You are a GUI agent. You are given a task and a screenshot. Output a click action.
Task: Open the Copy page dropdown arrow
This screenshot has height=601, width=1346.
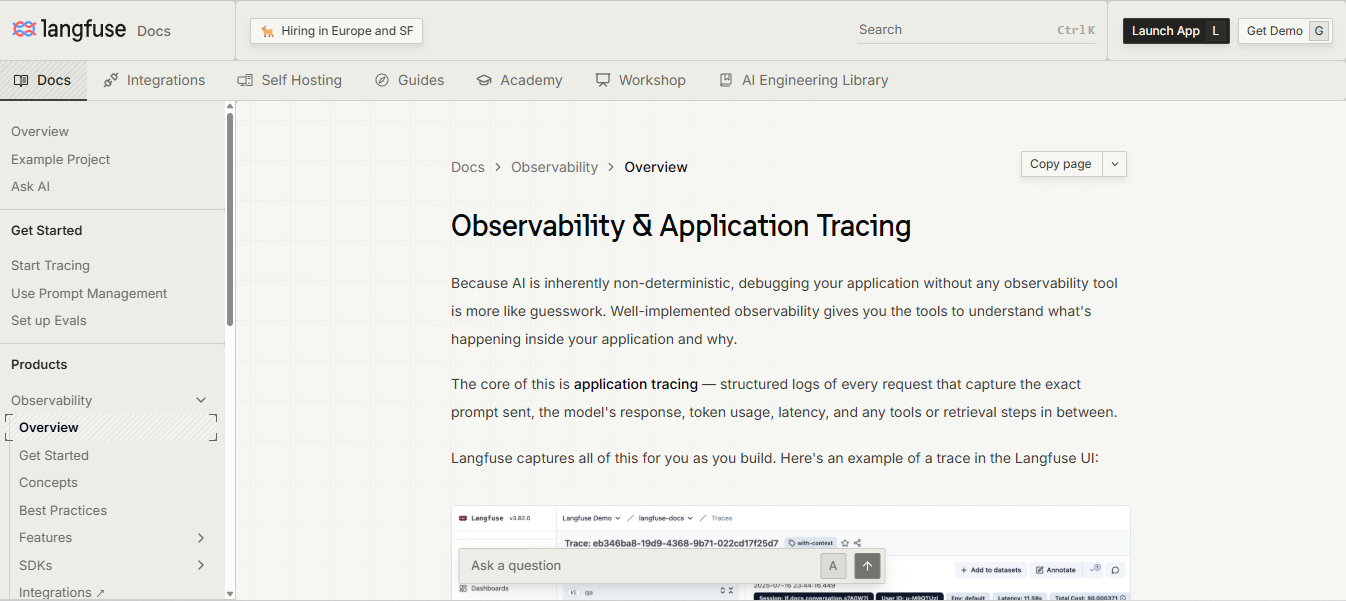point(1115,164)
